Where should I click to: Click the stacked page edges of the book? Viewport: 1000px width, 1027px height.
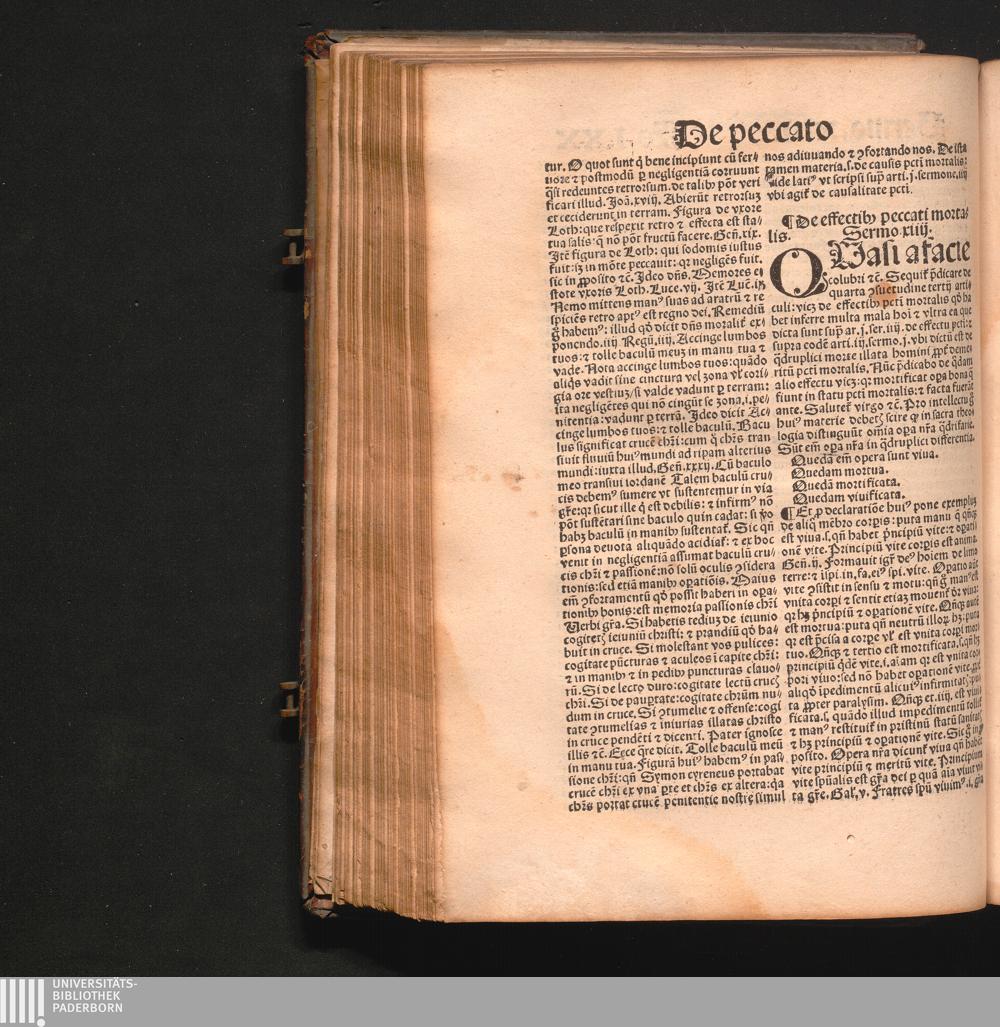(x=380, y=480)
